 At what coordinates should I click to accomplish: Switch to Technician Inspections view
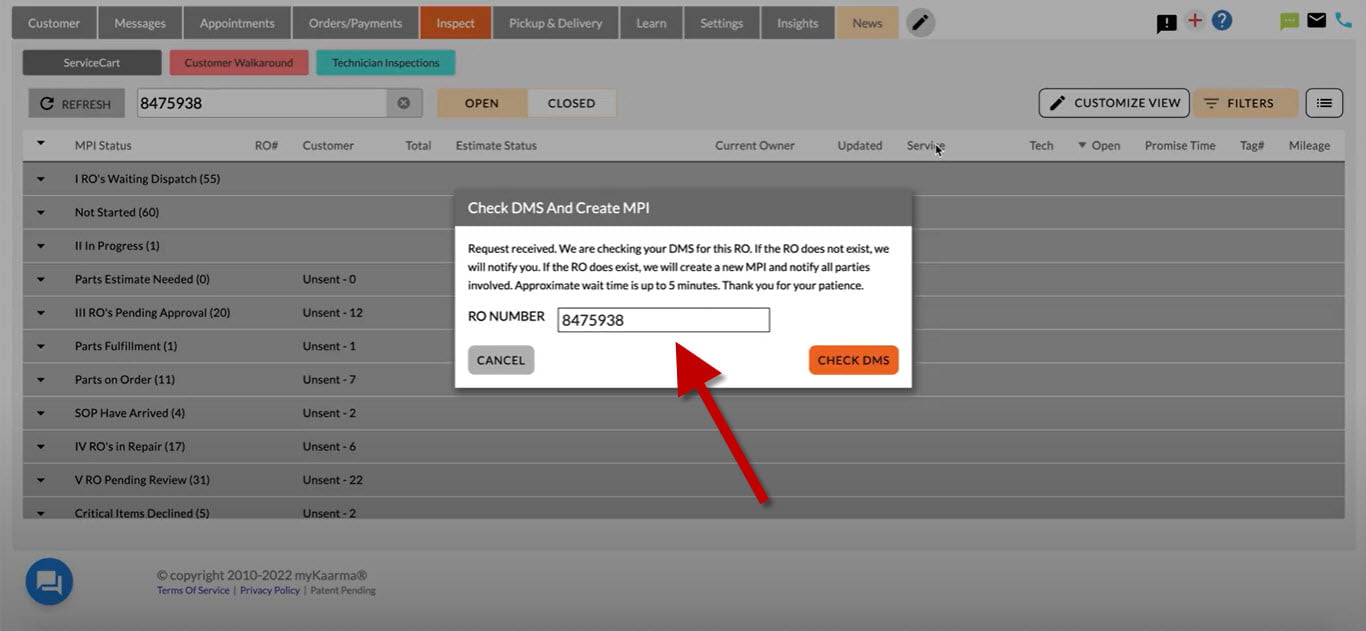pyautogui.click(x=386, y=63)
